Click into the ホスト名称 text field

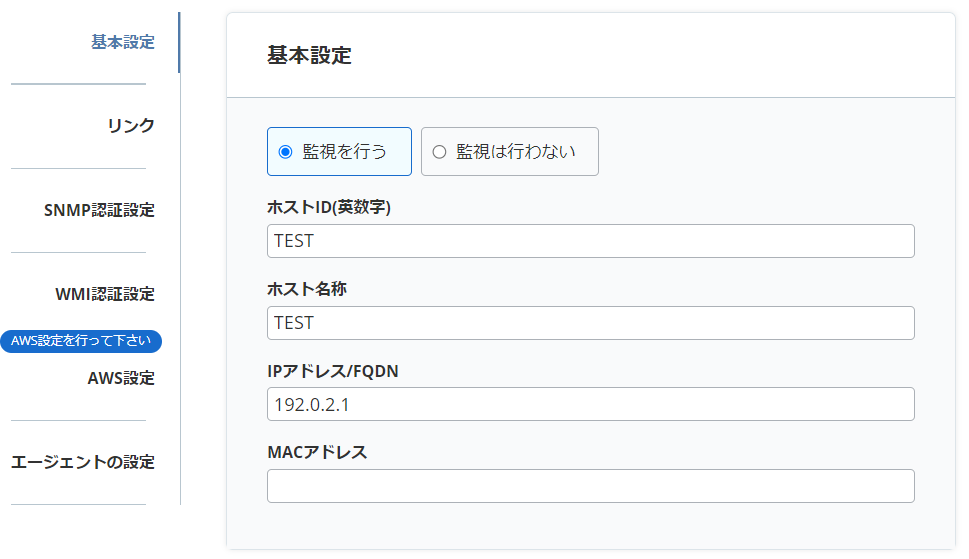point(590,323)
